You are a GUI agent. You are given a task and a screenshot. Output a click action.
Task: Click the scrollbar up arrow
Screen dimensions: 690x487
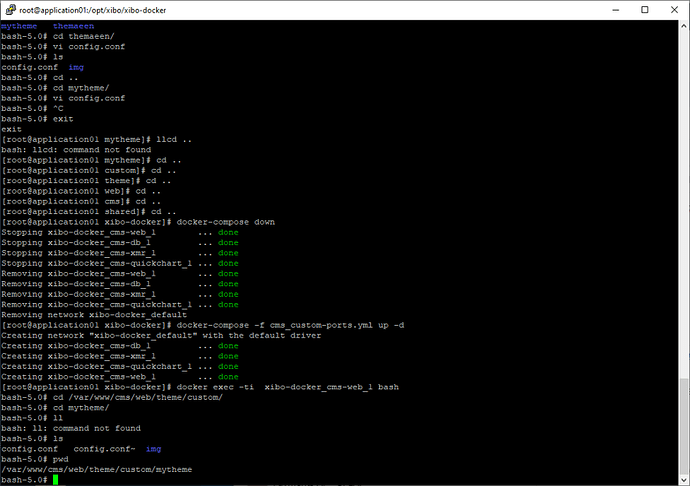(682, 27)
